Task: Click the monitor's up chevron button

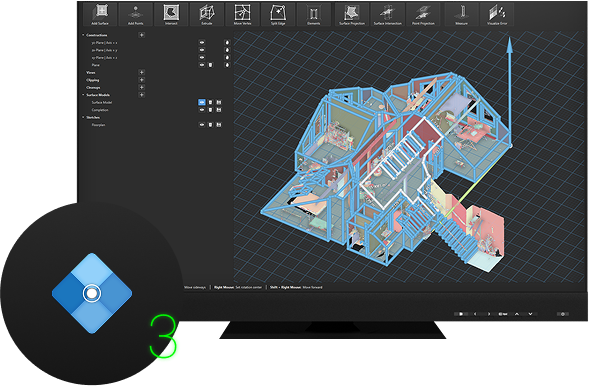Action: click(x=517, y=314)
